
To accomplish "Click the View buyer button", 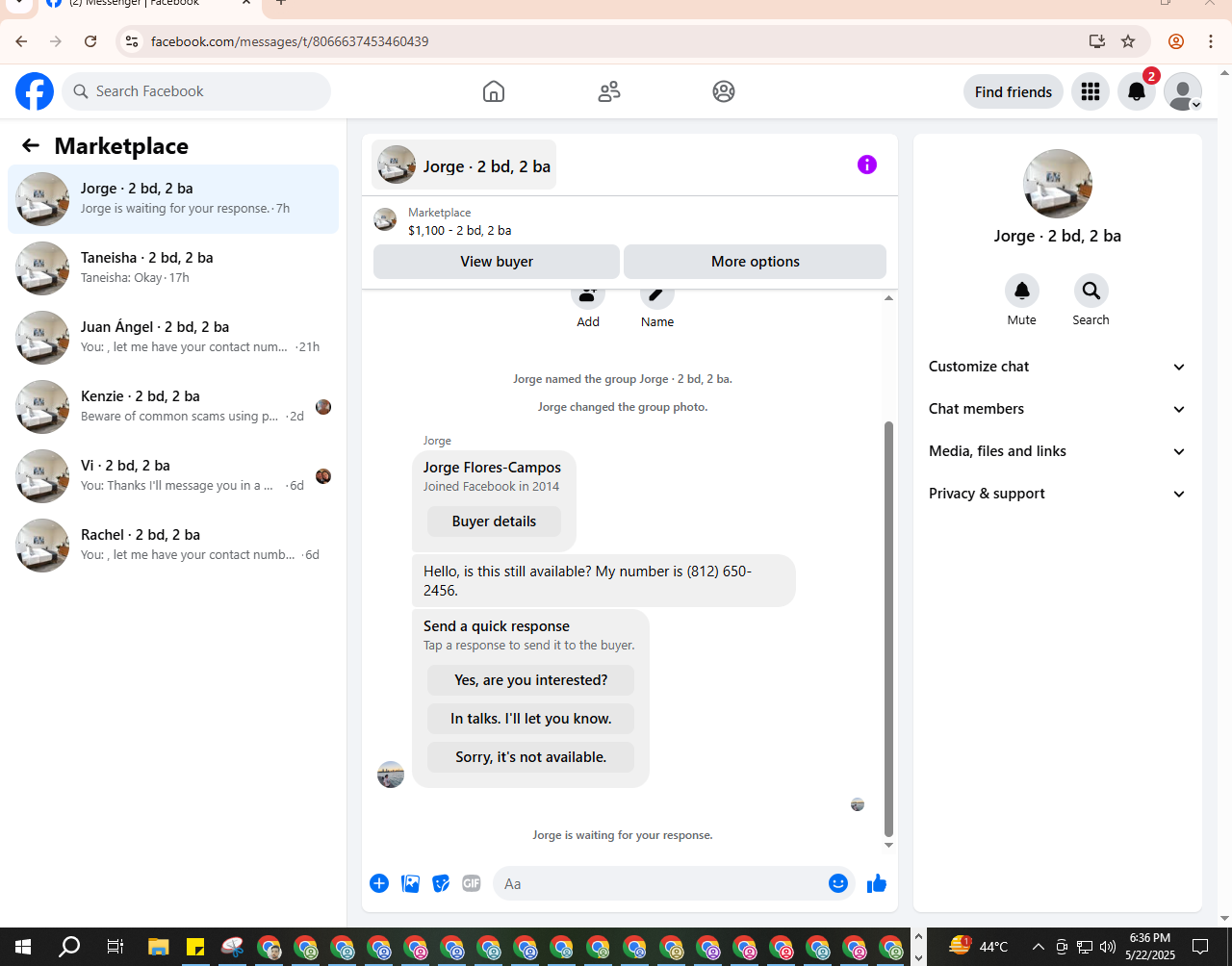I will coord(497,262).
